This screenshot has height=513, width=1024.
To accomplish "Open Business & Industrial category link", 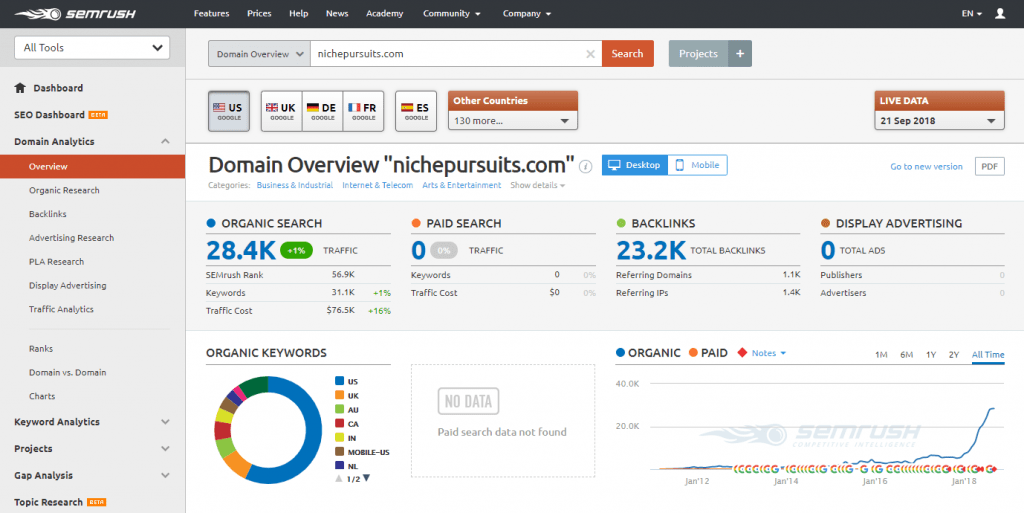I will [x=295, y=185].
